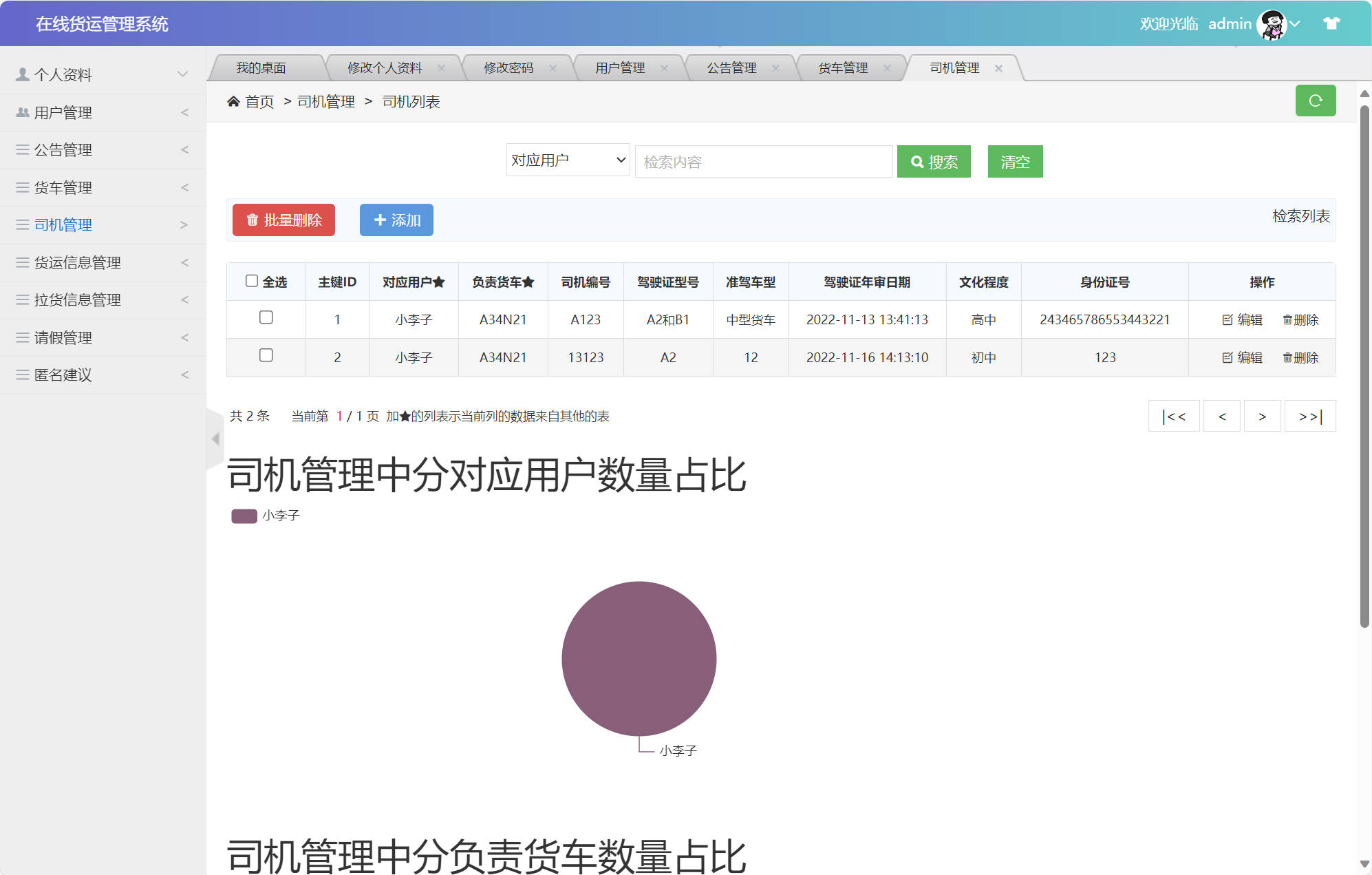Expand the 货车管理 sidebar section
The height and width of the screenshot is (875, 1372).
tap(63, 187)
